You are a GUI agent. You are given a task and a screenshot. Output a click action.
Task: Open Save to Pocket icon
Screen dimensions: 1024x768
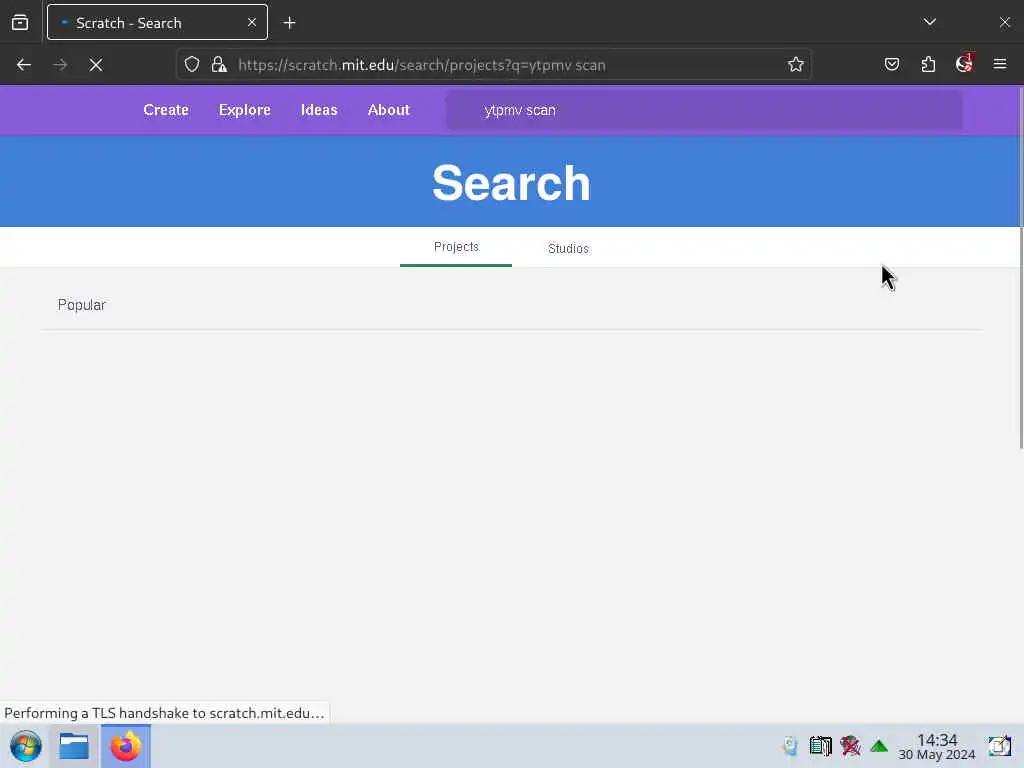[892, 65]
